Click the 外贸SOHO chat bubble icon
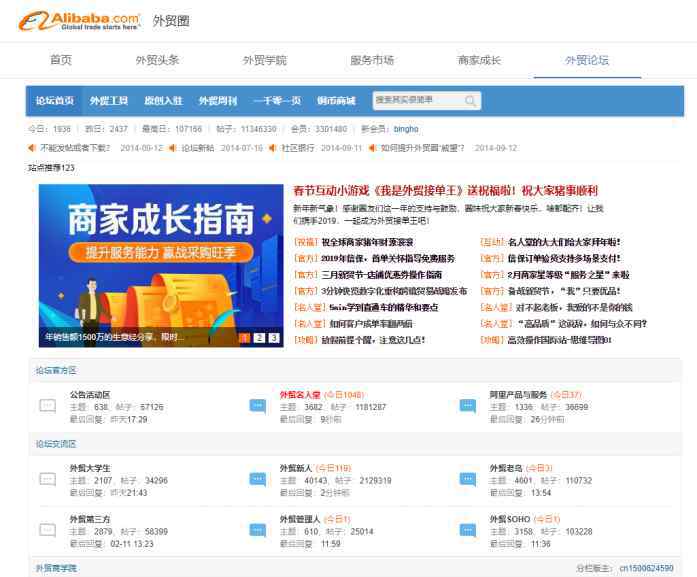This screenshot has width=697, height=577. (467, 531)
